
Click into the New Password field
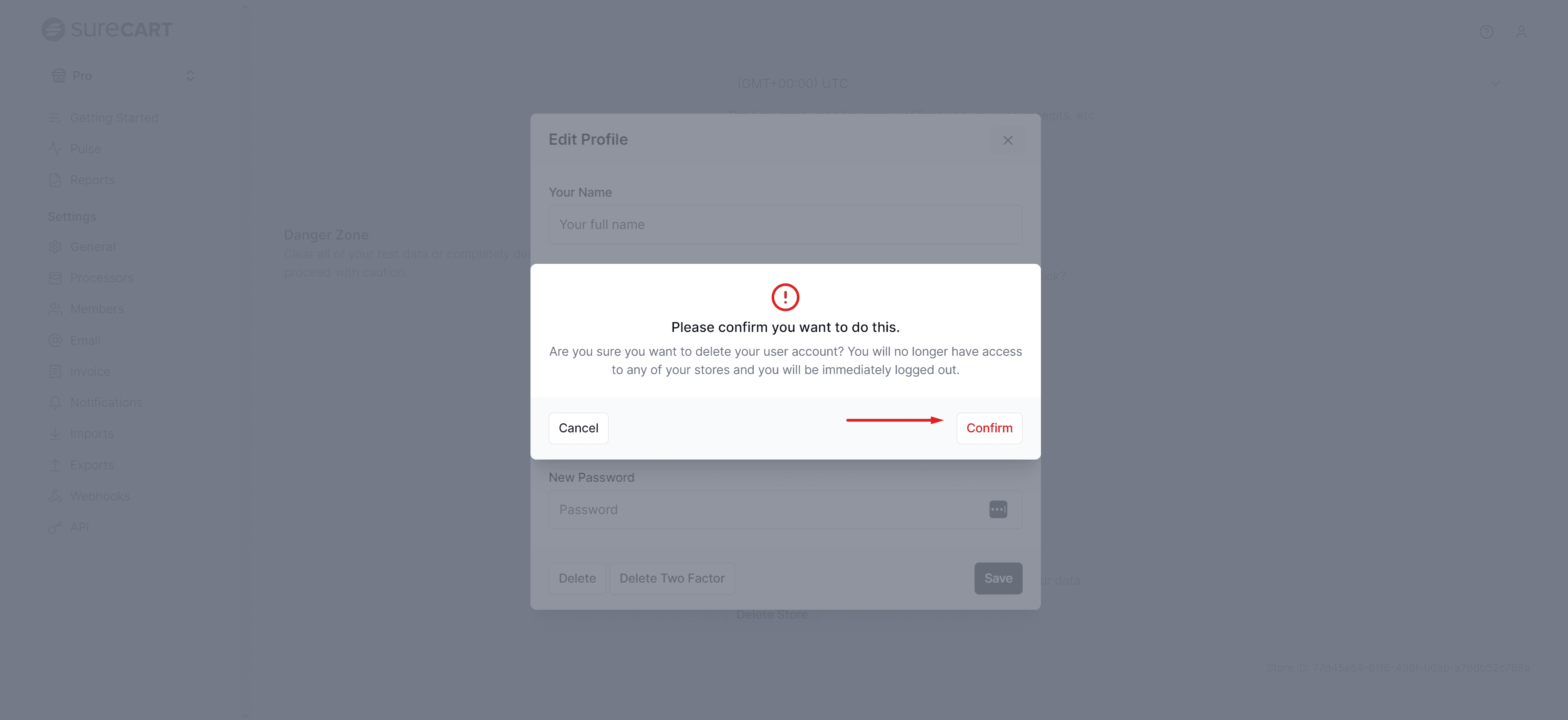(767, 509)
